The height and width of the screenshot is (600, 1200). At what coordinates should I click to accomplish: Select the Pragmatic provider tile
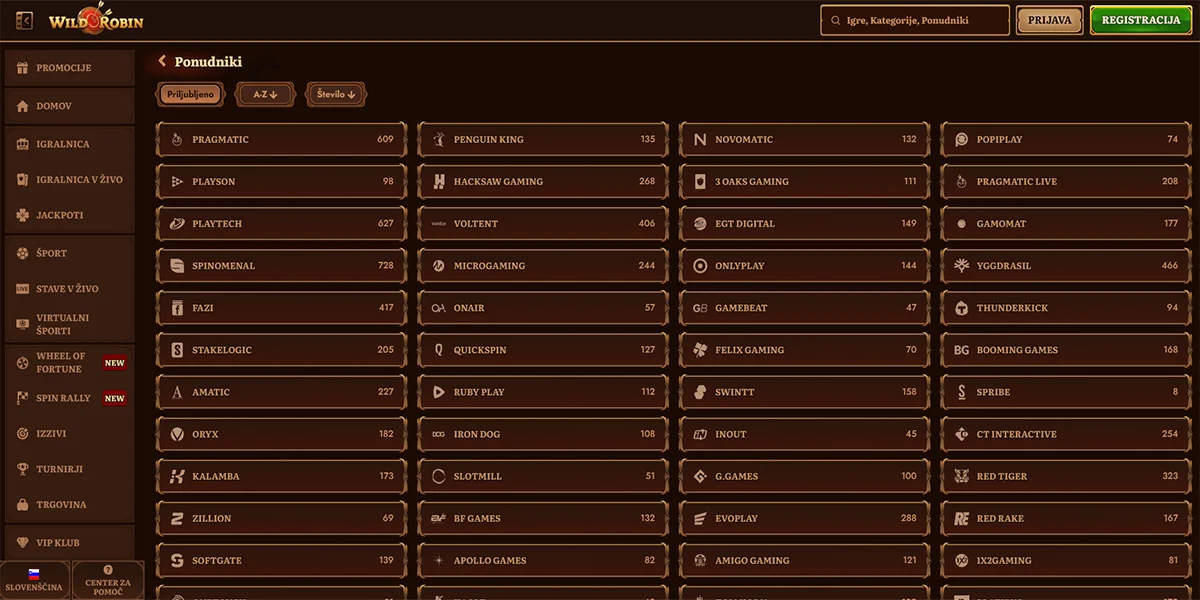click(x=281, y=140)
